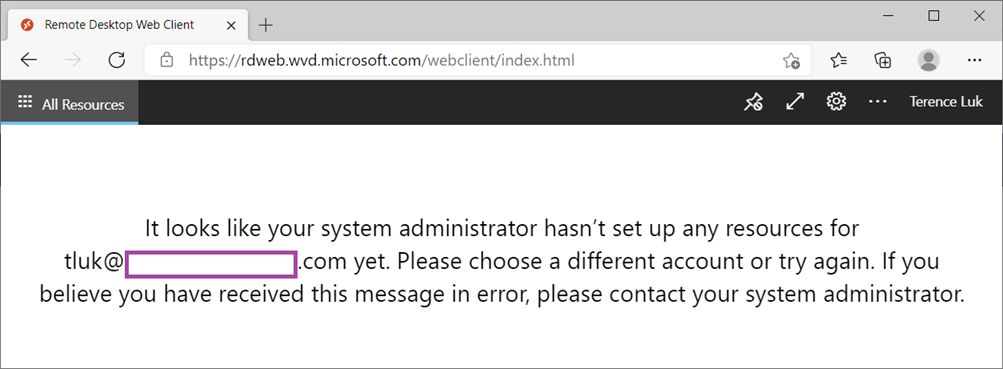
Task: Expand the web client More options ellipsis
Action: pyautogui.click(x=878, y=102)
